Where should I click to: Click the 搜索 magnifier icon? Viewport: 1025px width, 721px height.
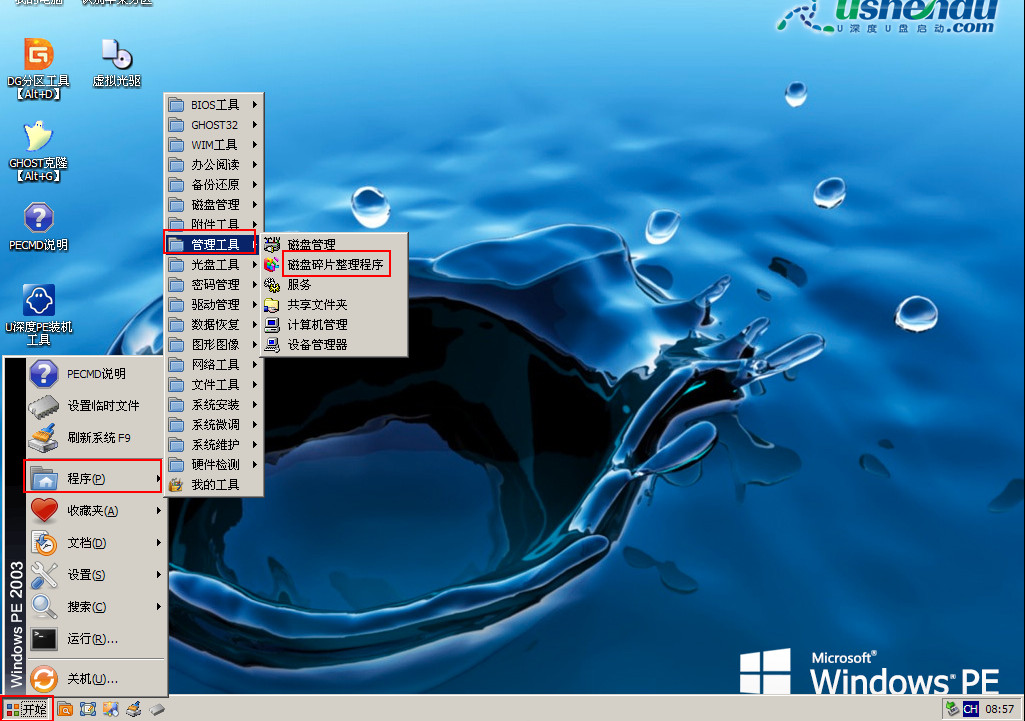click(44, 607)
